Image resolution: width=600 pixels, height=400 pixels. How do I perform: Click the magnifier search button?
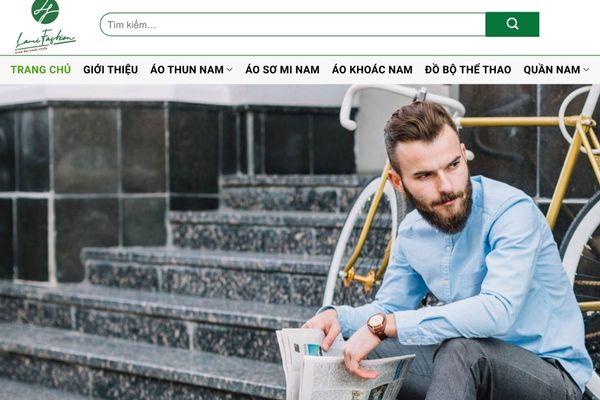pos(512,24)
